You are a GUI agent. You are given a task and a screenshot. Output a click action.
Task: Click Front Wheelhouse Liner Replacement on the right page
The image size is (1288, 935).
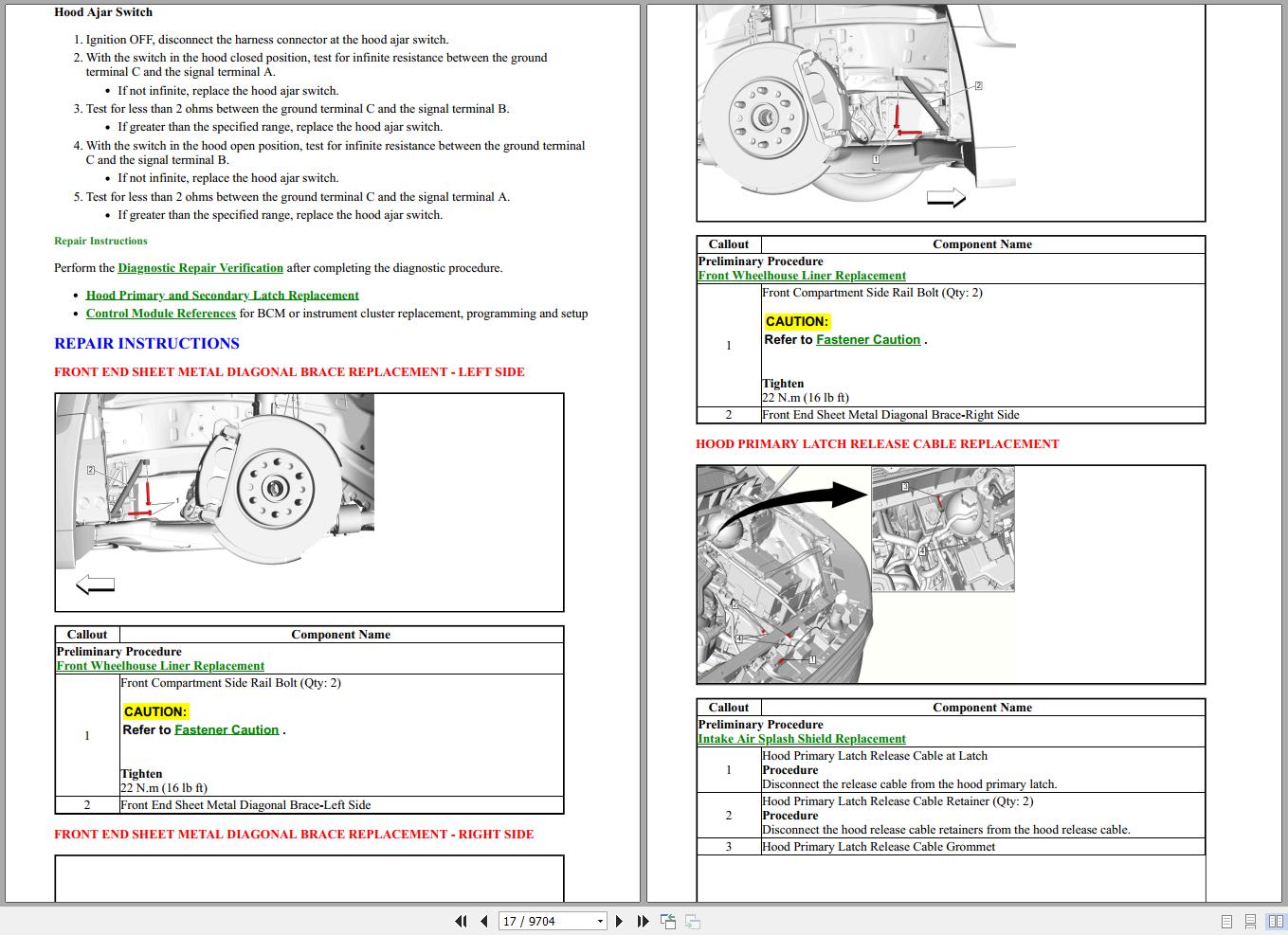(801, 275)
